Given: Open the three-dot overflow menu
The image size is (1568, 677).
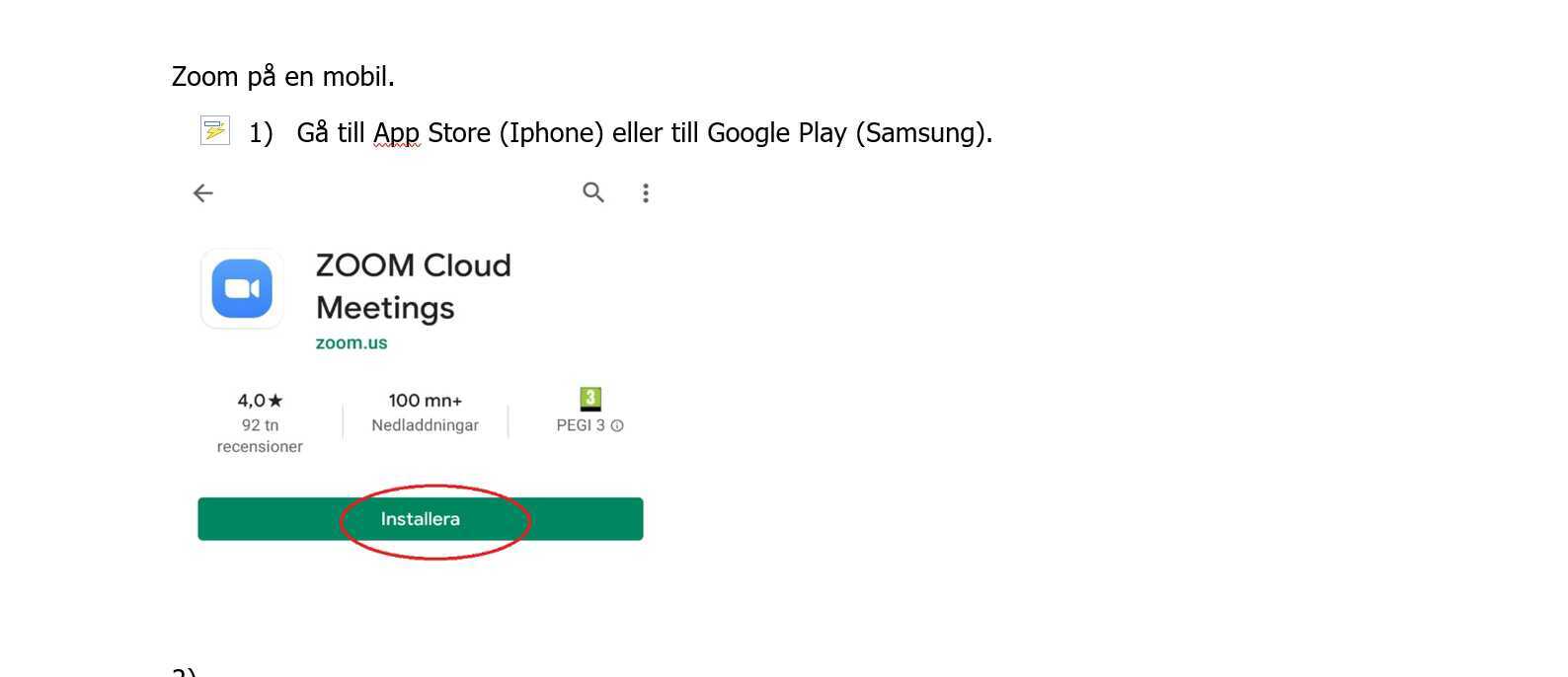Looking at the screenshot, I should pos(646,193).
